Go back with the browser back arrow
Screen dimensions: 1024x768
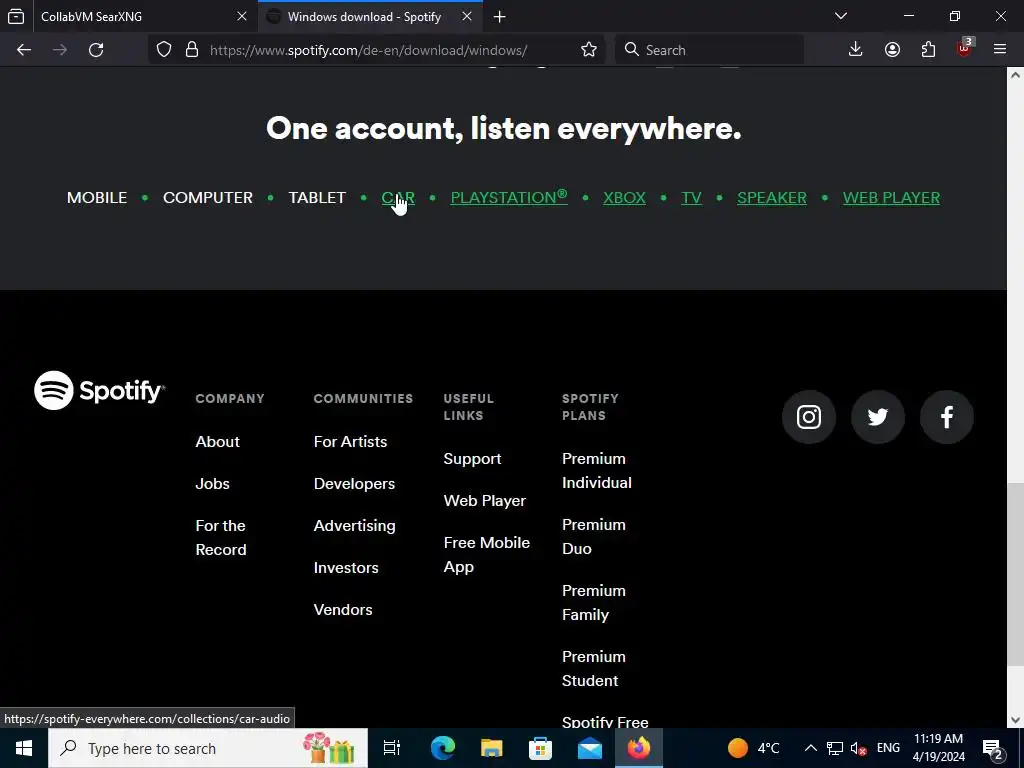pyautogui.click(x=24, y=50)
